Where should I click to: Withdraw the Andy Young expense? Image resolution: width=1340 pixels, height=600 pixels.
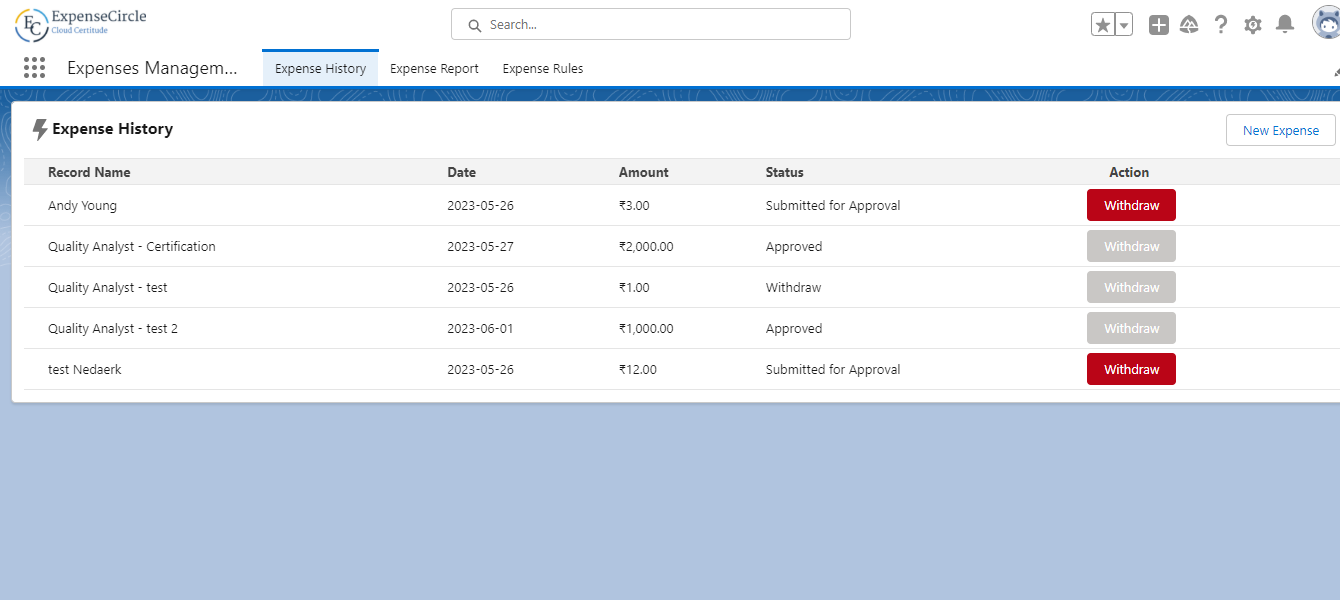[x=1131, y=205]
